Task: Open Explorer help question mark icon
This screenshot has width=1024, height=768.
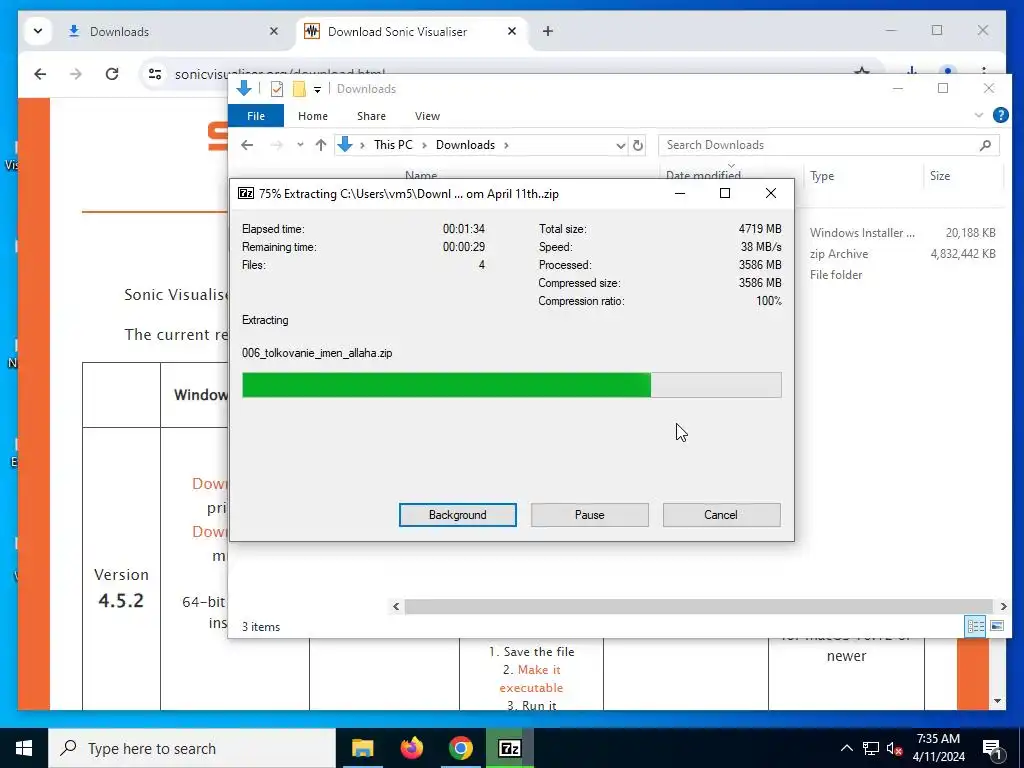Action: pos(1000,116)
